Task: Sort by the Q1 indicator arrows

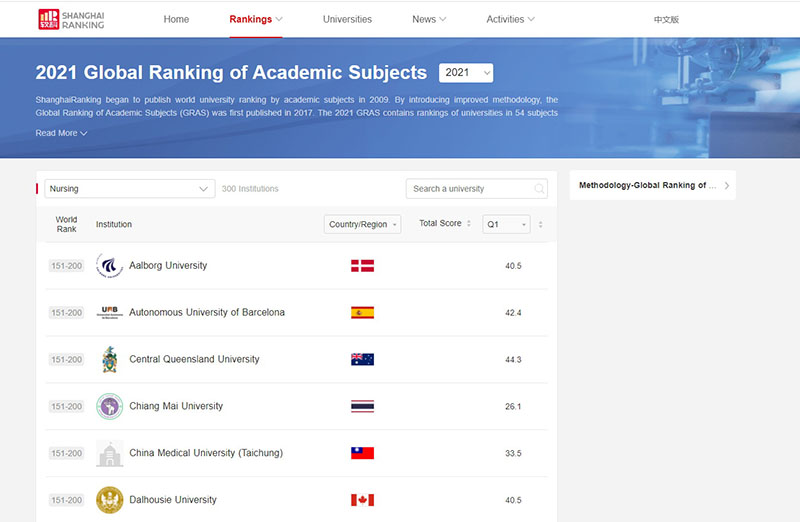Action: (540, 225)
